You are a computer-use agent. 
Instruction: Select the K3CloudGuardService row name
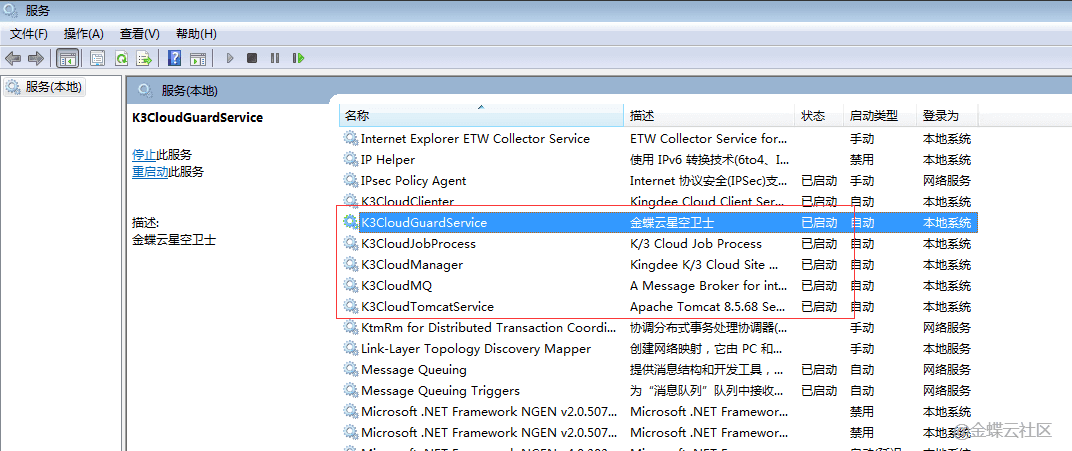pyautogui.click(x=424, y=223)
